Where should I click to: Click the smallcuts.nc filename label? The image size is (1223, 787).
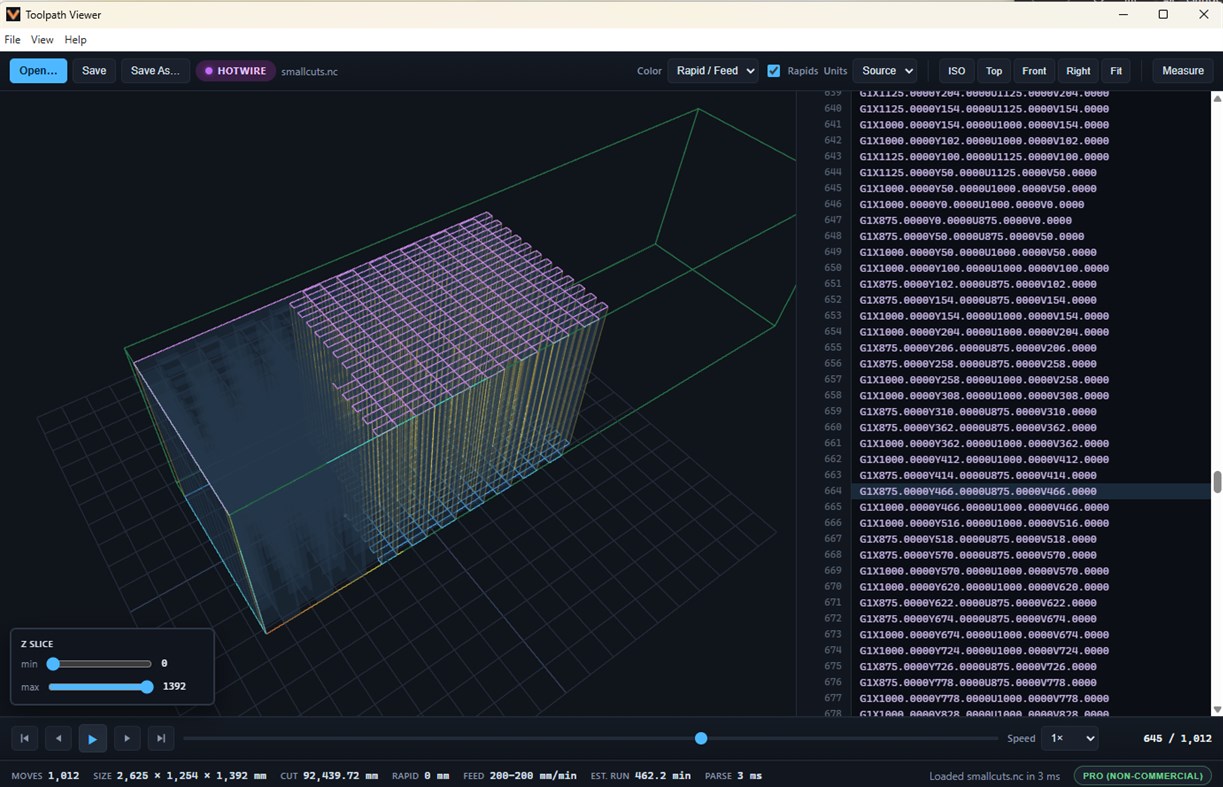point(309,72)
